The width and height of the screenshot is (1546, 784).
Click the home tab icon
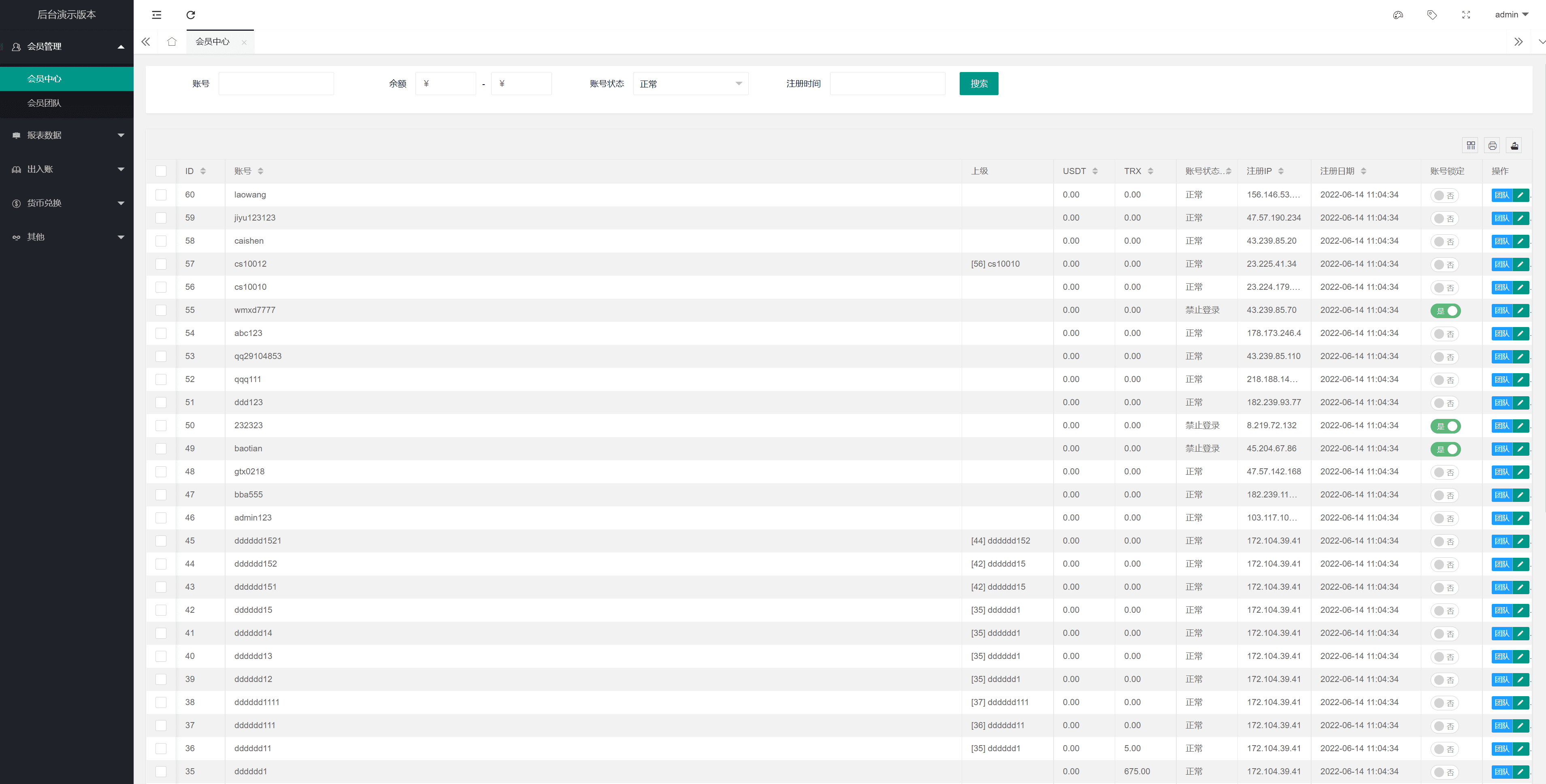(x=172, y=41)
